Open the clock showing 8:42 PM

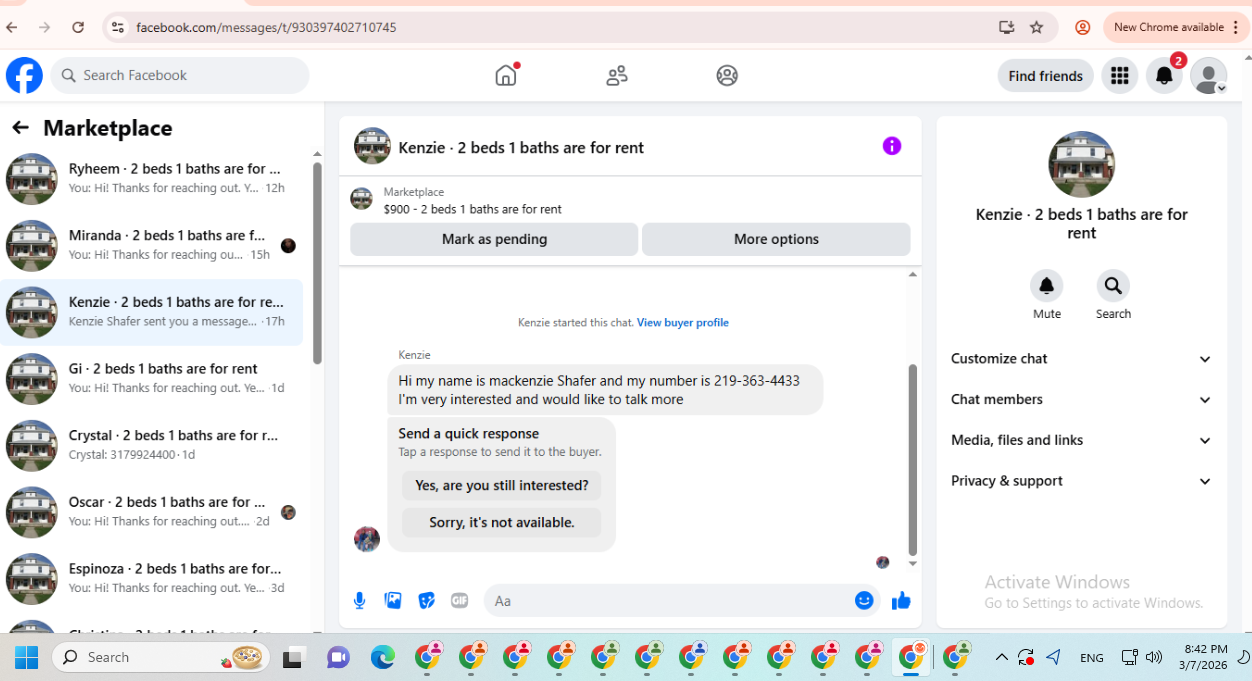1205,657
